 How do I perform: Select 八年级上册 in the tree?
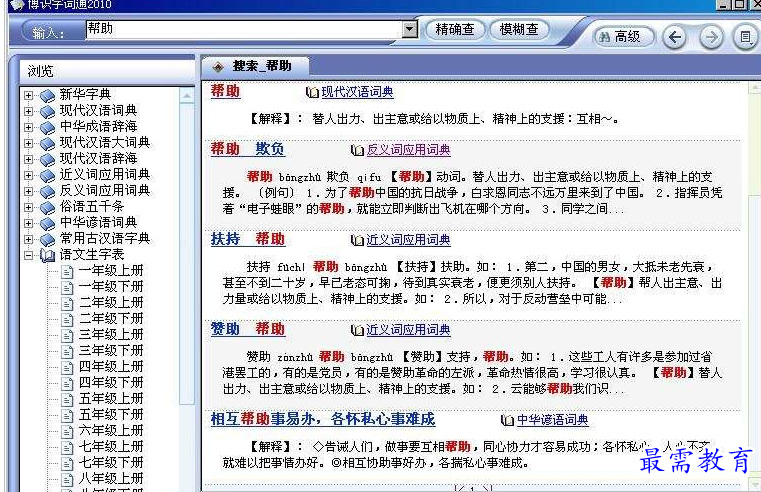[111, 479]
